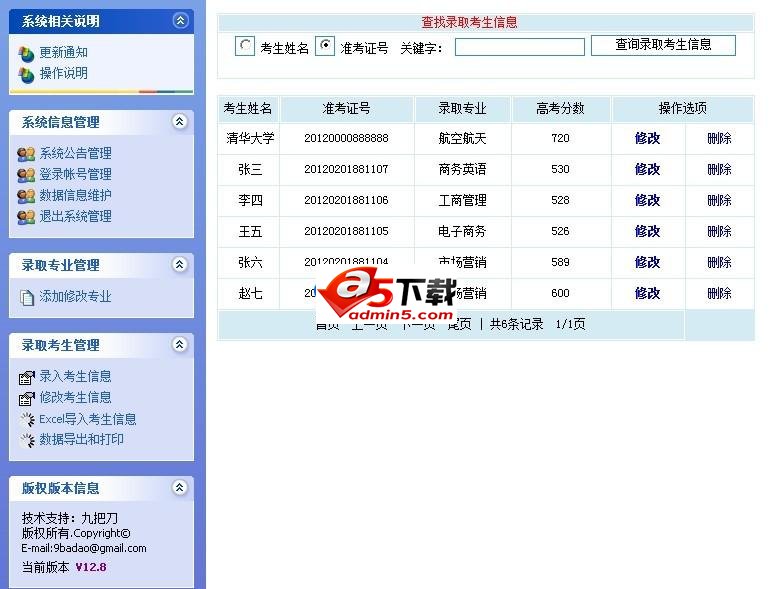Select the 考生姓名 radio button
The height and width of the screenshot is (589, 774).
[245, 46]
